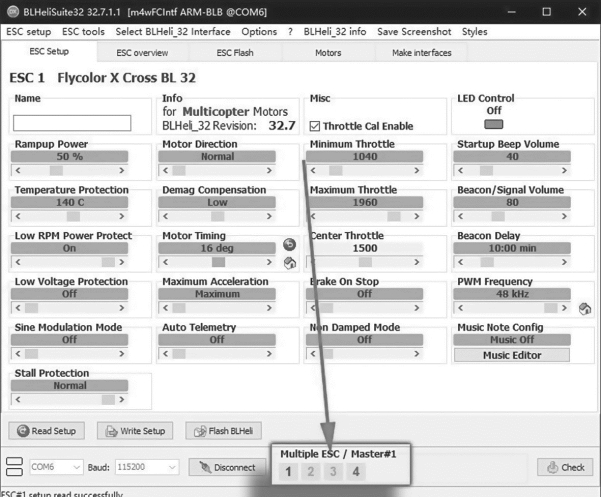The width and height of the screenshot is (601, 497).
Task: Click the Maximum Throttle slider thumb
Action: click(394, 217)
